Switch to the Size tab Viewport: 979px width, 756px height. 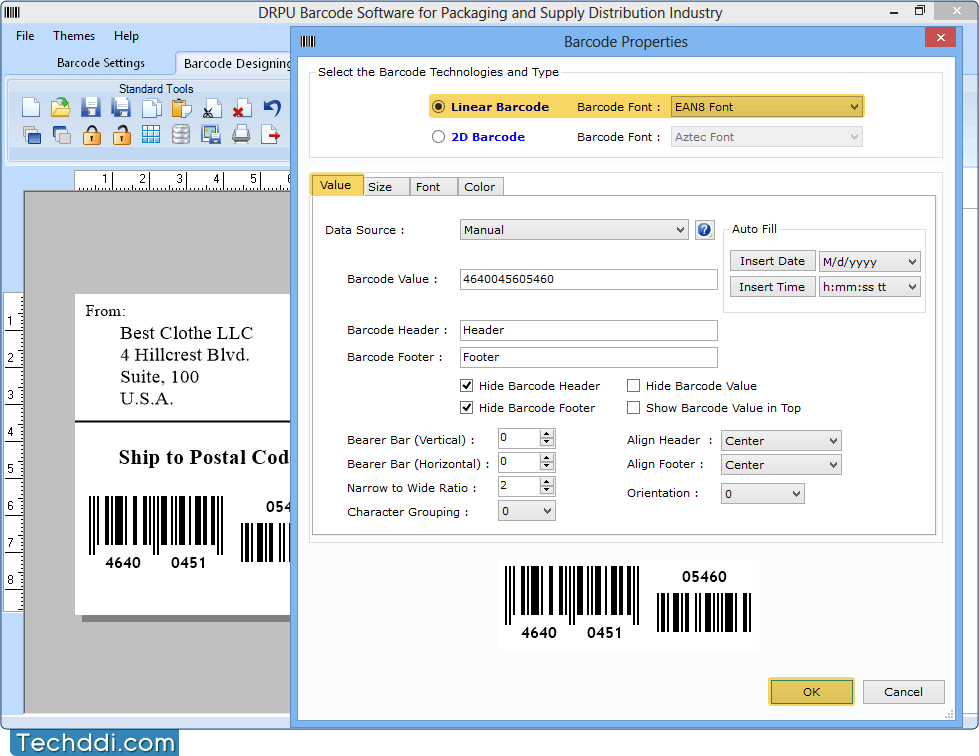tap(386, 187)
